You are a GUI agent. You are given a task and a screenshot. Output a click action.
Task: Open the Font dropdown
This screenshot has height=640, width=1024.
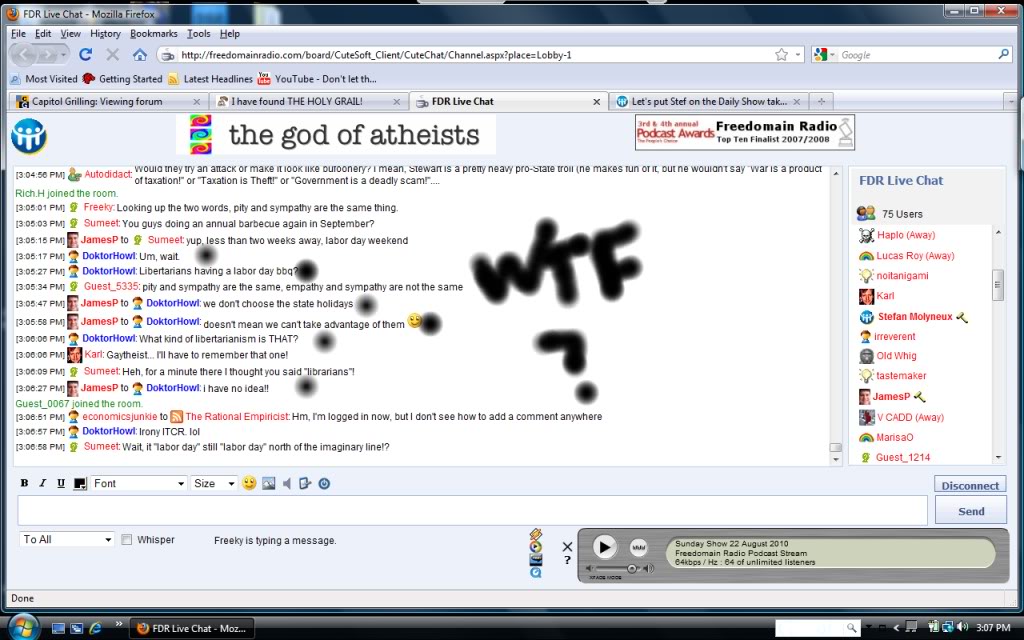coord(138,483)
